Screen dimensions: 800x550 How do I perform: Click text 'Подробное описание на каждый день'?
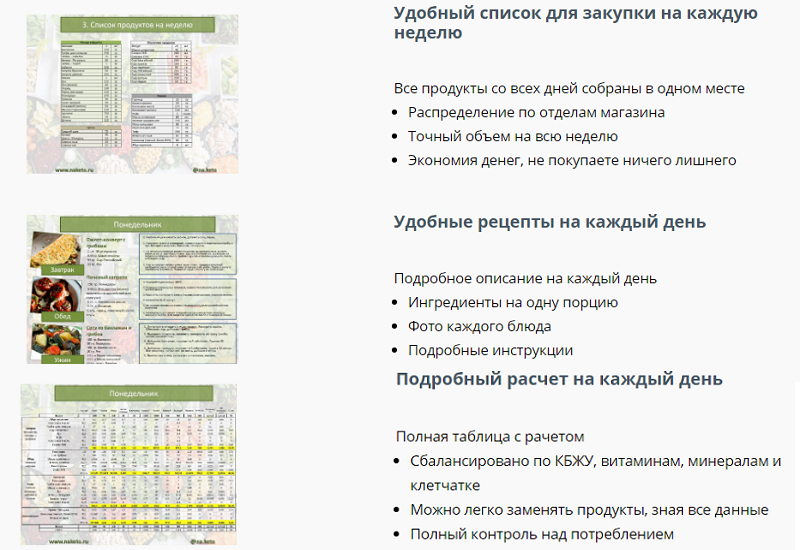(x=525, y=277)
